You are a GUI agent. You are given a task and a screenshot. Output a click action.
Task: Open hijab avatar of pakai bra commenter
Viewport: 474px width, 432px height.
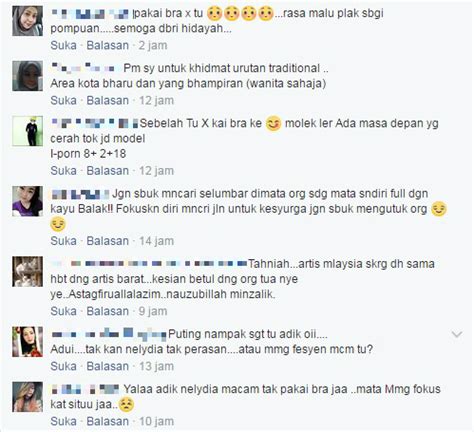click(28, 21)
